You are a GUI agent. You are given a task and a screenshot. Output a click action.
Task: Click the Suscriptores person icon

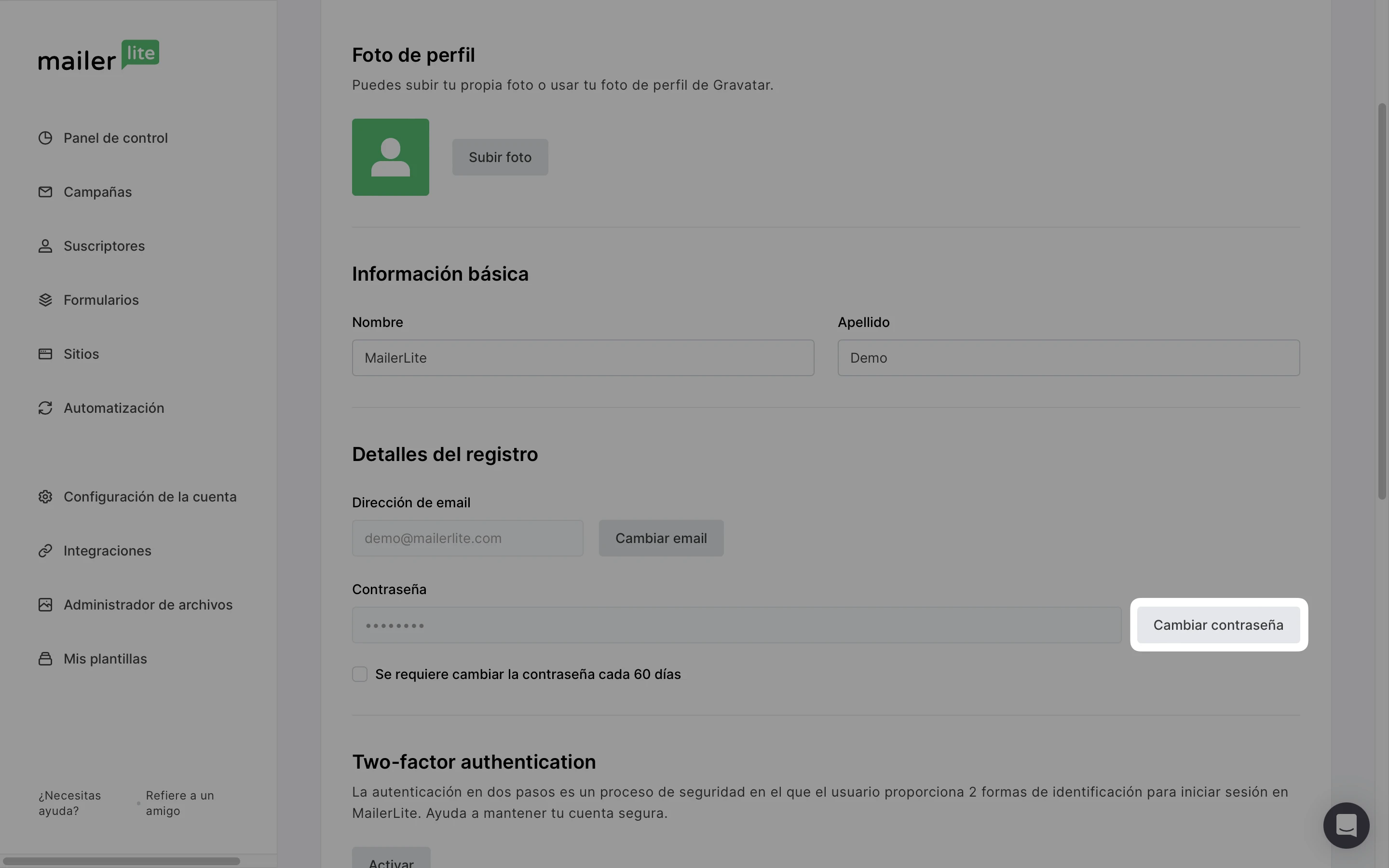click(45, 246)
